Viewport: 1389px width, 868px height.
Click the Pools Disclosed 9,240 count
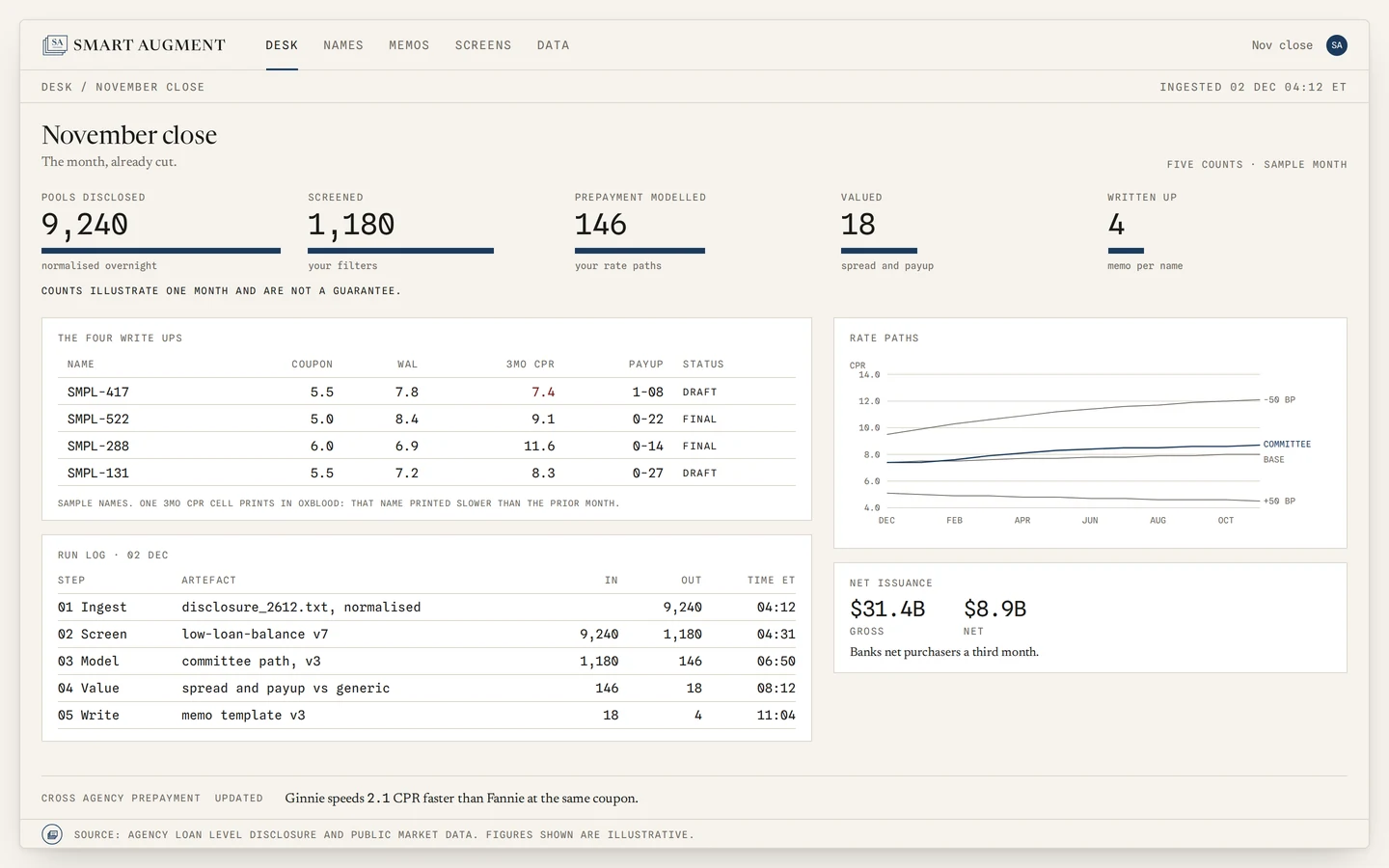(x=85, y=225)
